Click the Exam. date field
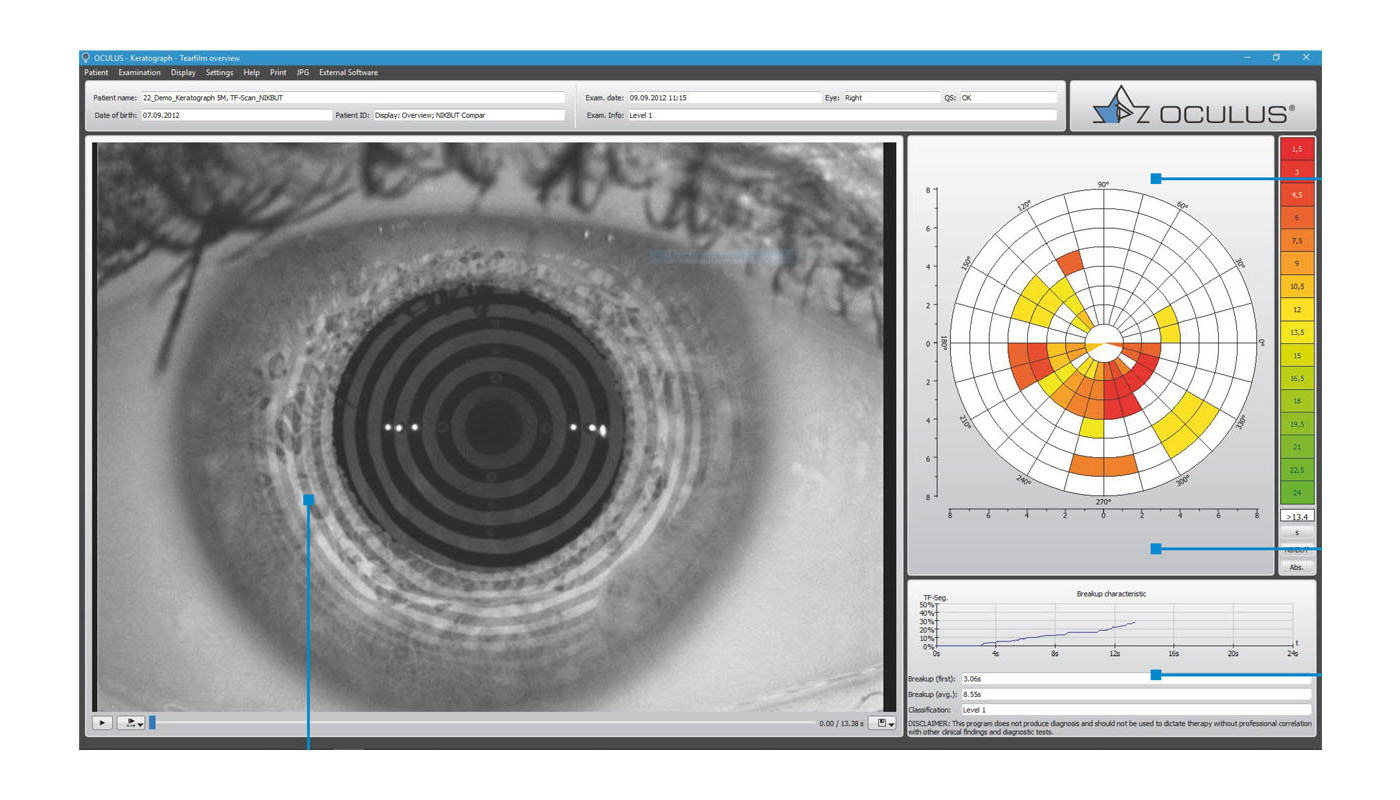 point(724,98)
